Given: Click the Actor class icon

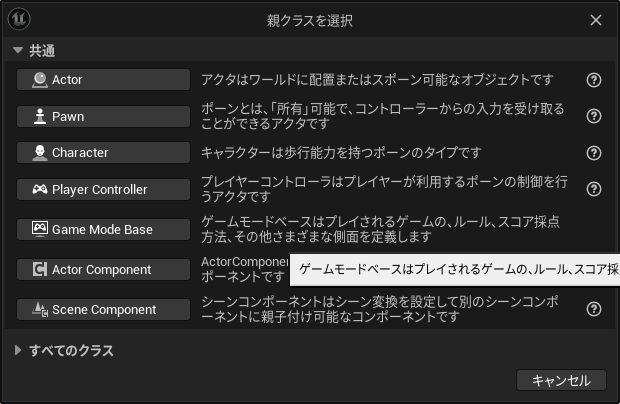Looking at the screenshot, I should (40, 80).
